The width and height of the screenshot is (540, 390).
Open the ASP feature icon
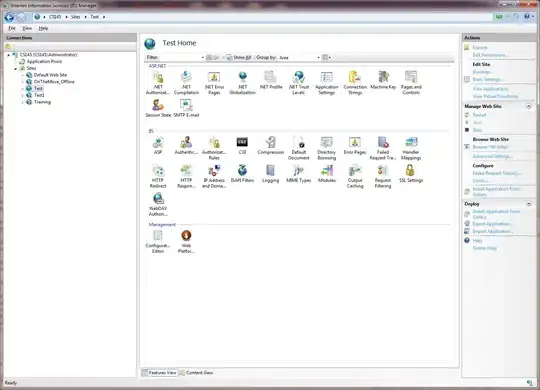click(158, 145)
